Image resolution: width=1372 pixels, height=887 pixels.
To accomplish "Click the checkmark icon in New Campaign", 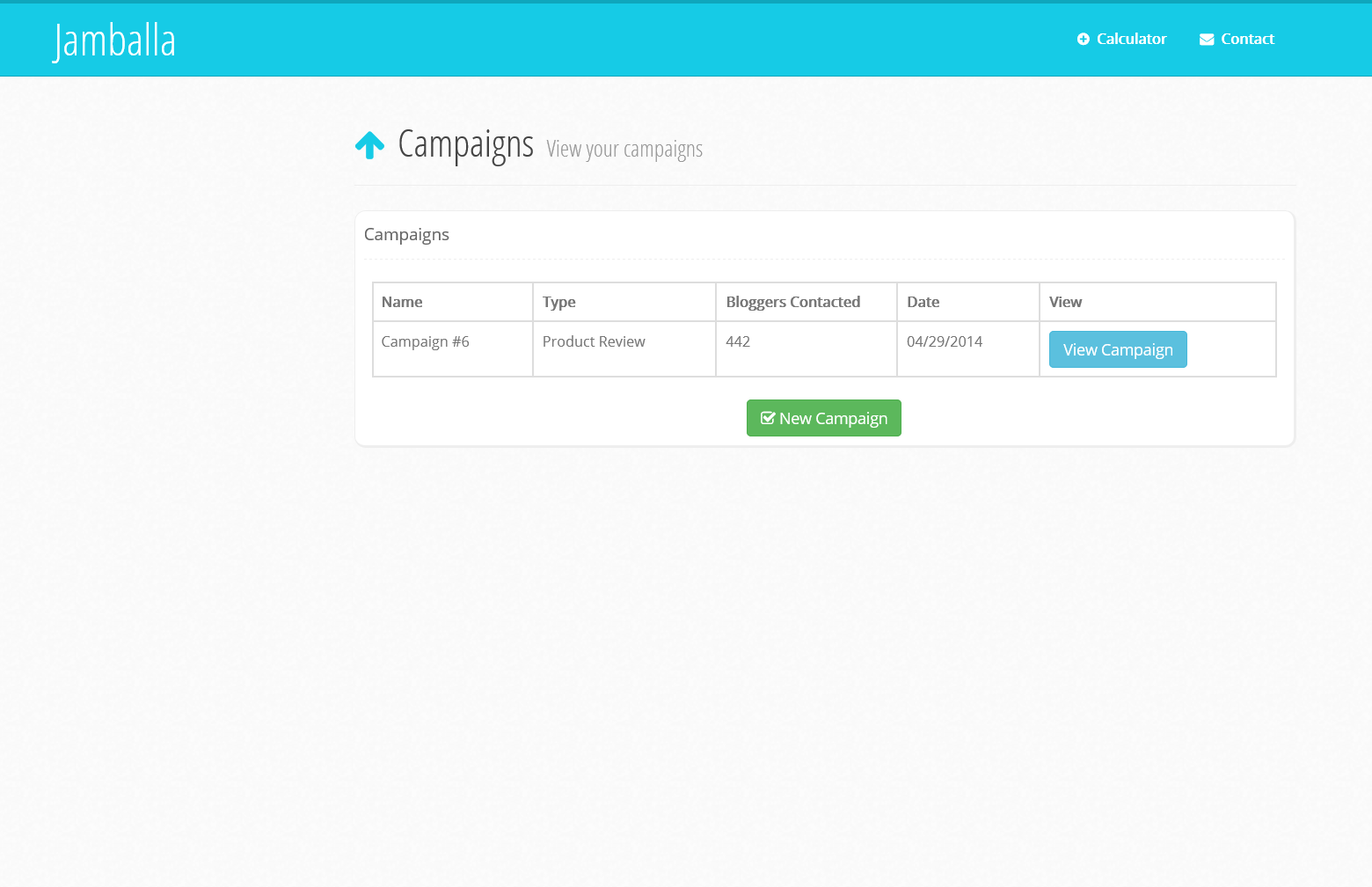I will pyautogui.click(x=768, y=418).
